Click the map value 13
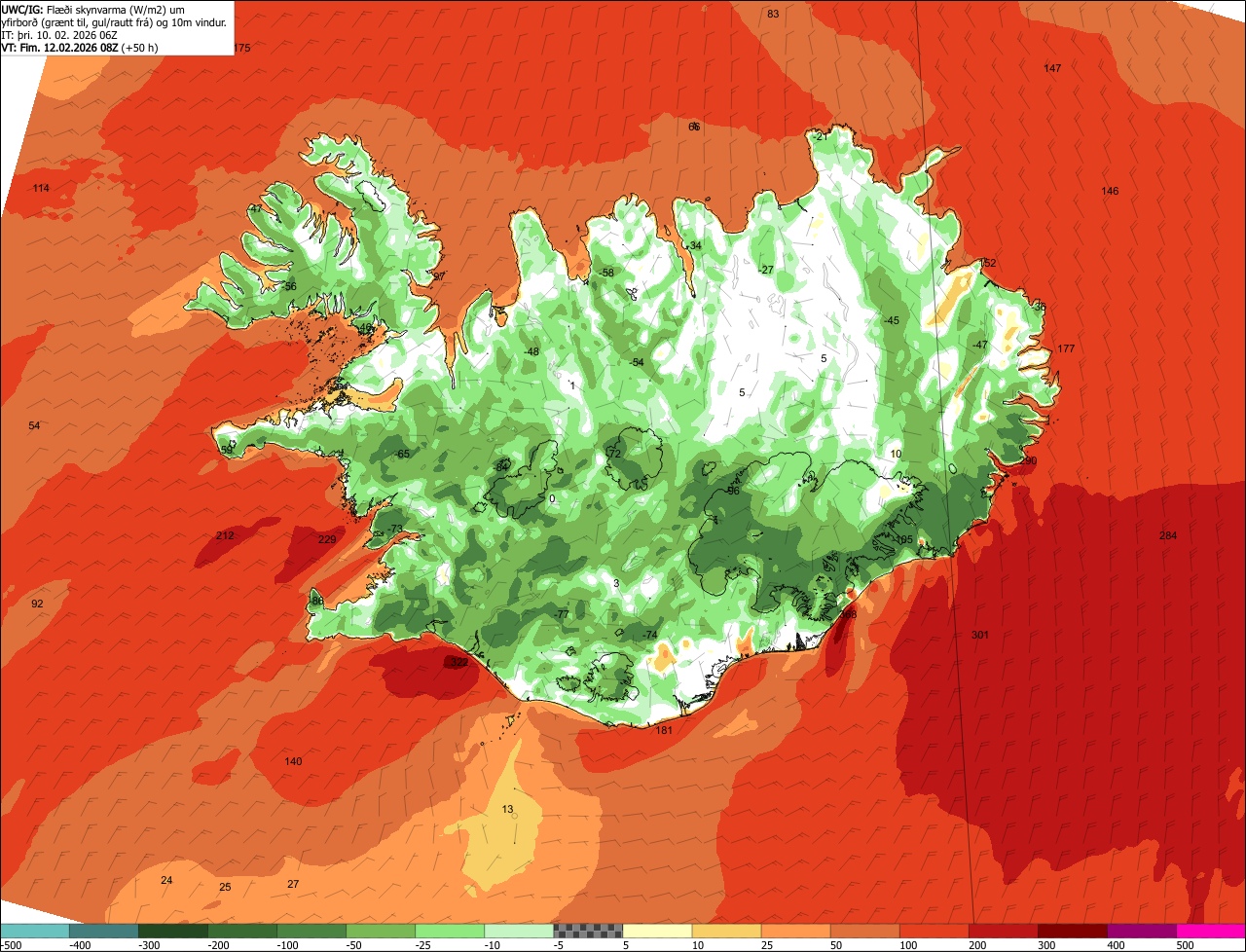The height and width of the screenshot is (952, 1246). (507, 809)
